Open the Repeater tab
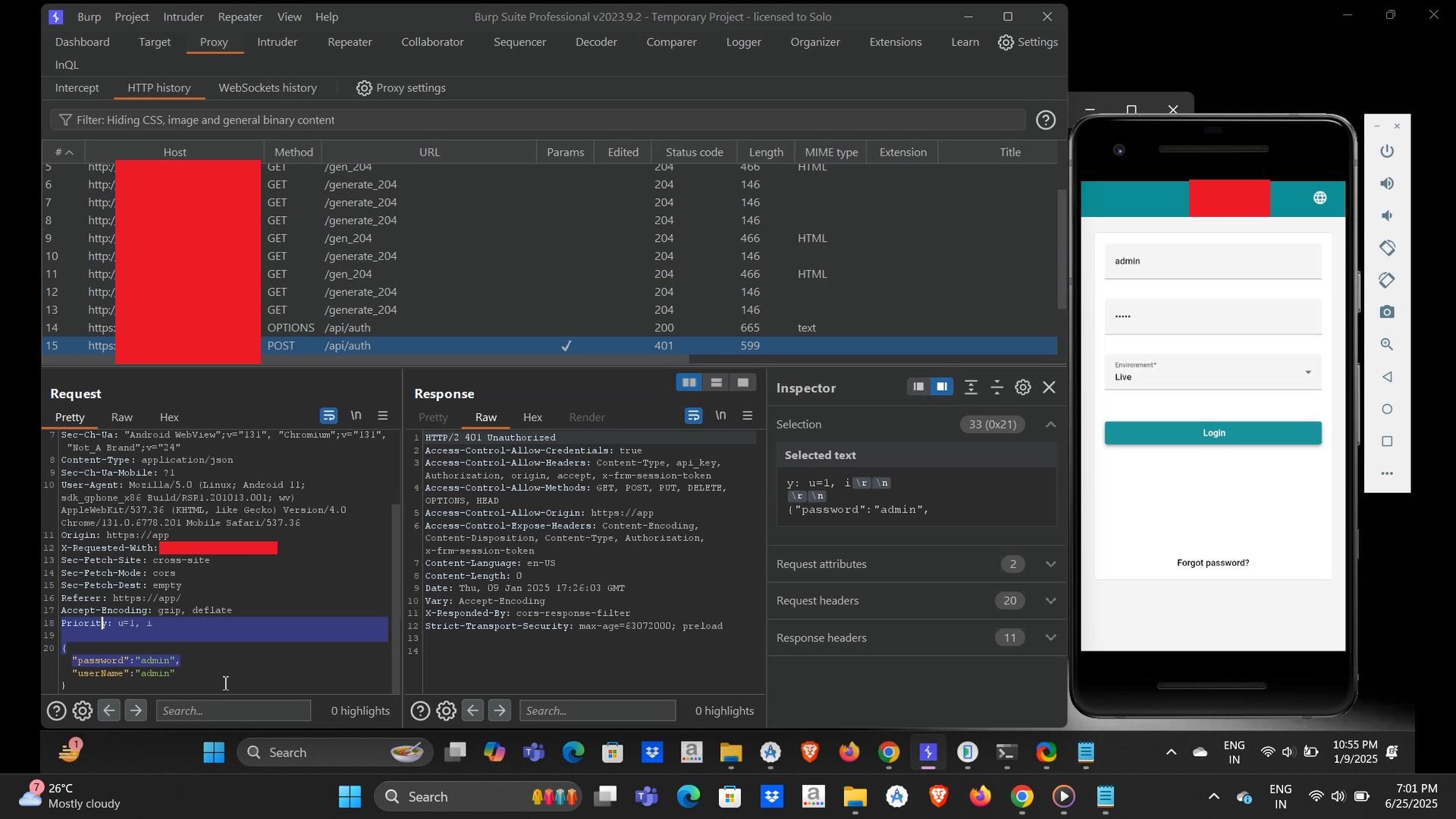Image resolution: width=1456 pixels, height=819 pixels. click(x=350, y=42)
